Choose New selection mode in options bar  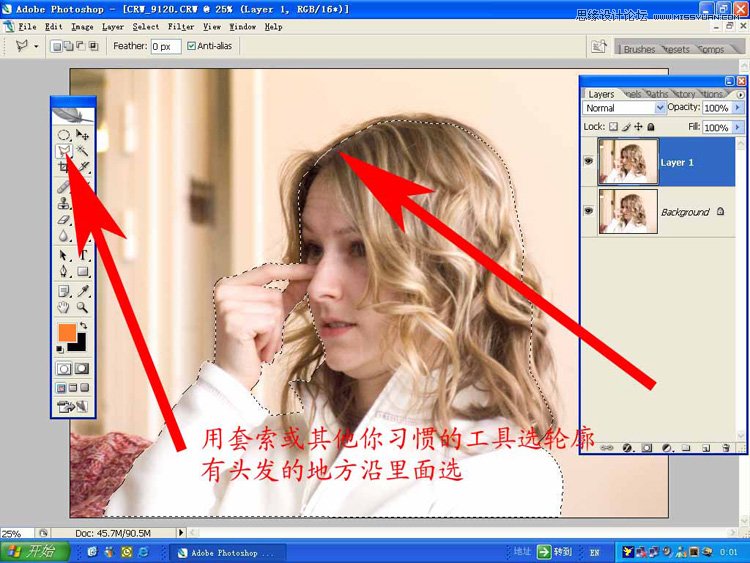pyautogui.click(x=56, y=46)
